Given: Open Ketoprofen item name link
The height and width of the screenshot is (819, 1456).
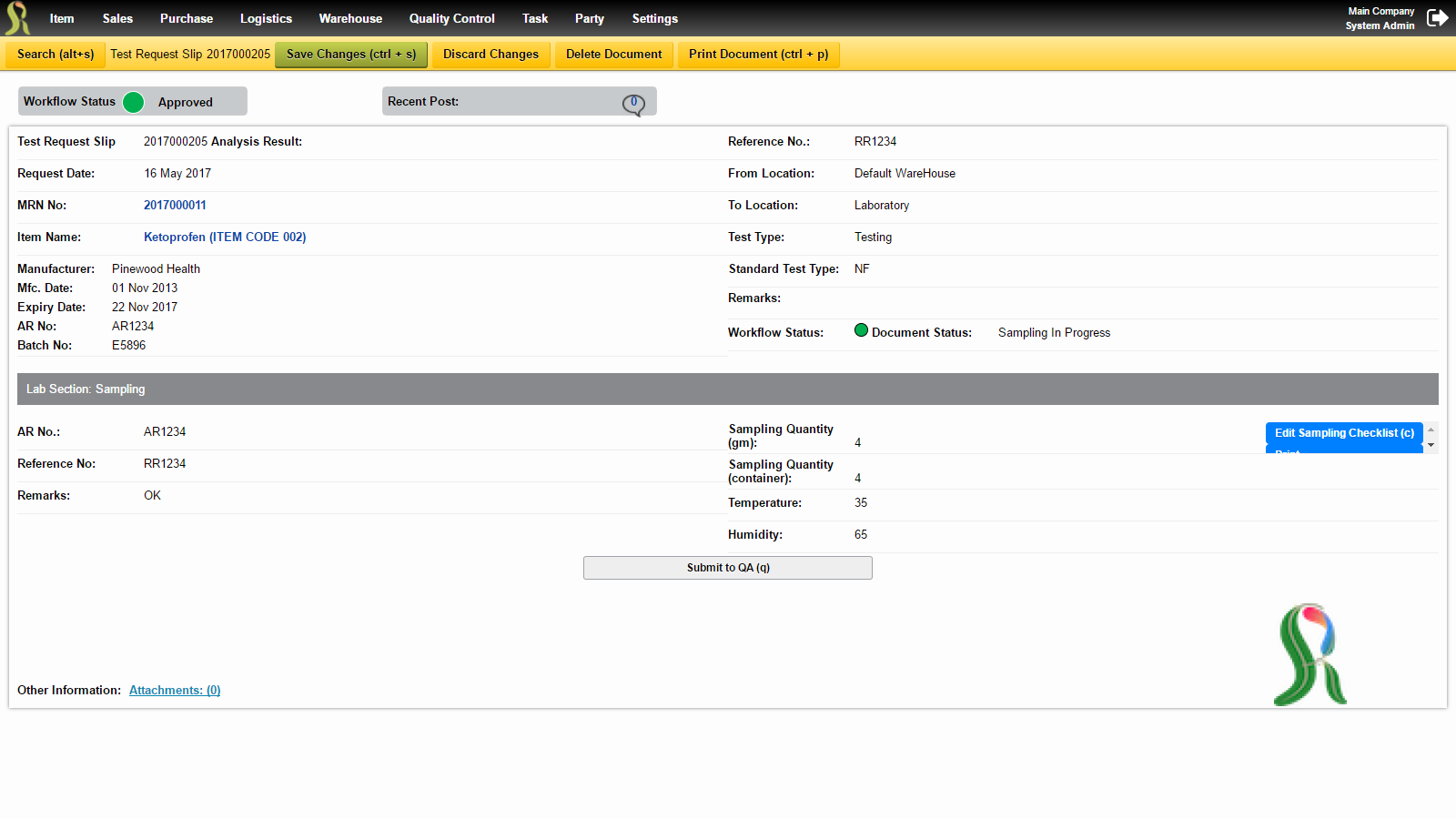Looking at the screenshot, I should tap(225, 238).
